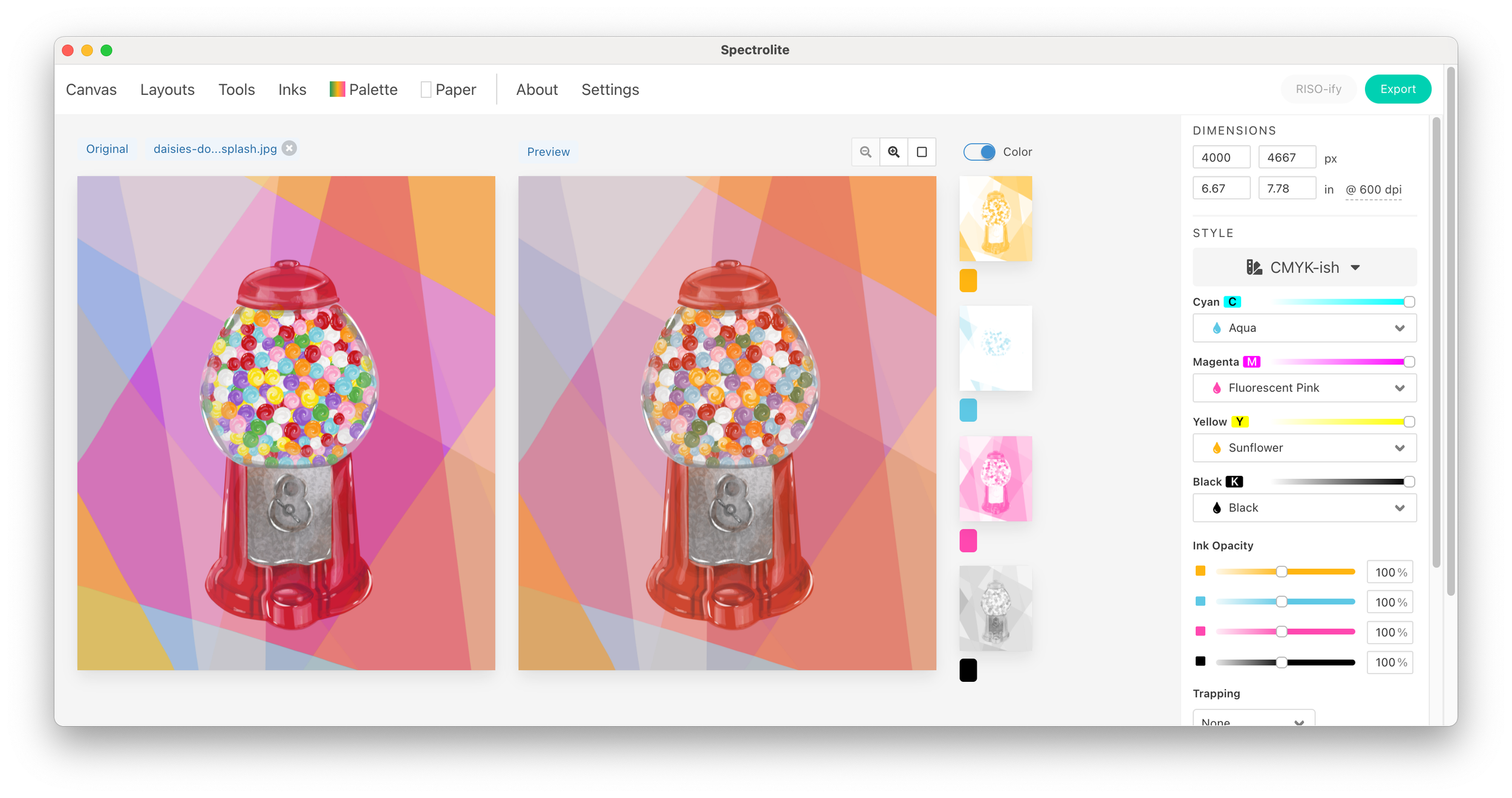Select the daisies-do...splash.jpg file tab
This screenshot has width=1512, height=798.
215,149
